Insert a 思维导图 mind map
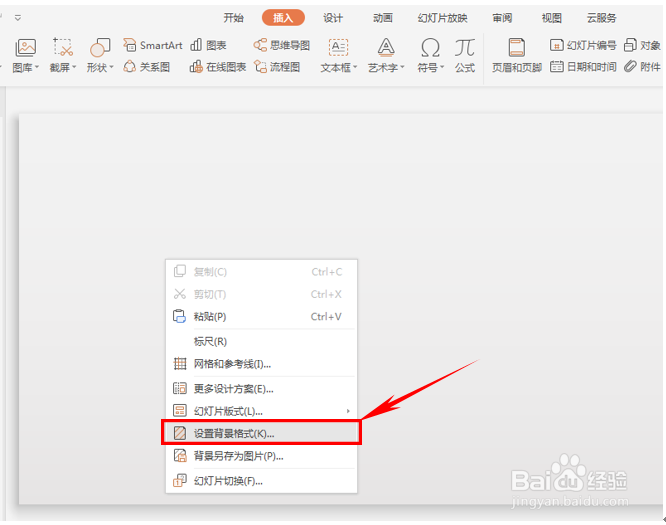This screenshot has width=666, height=525. tap(282, 45)
